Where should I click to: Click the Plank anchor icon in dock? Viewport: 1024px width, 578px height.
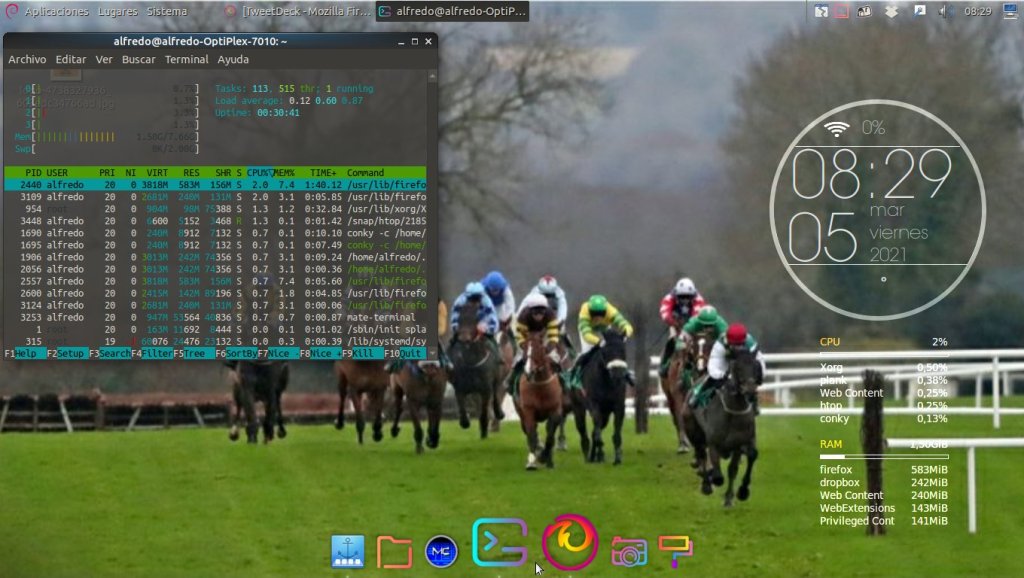[348, 552]
